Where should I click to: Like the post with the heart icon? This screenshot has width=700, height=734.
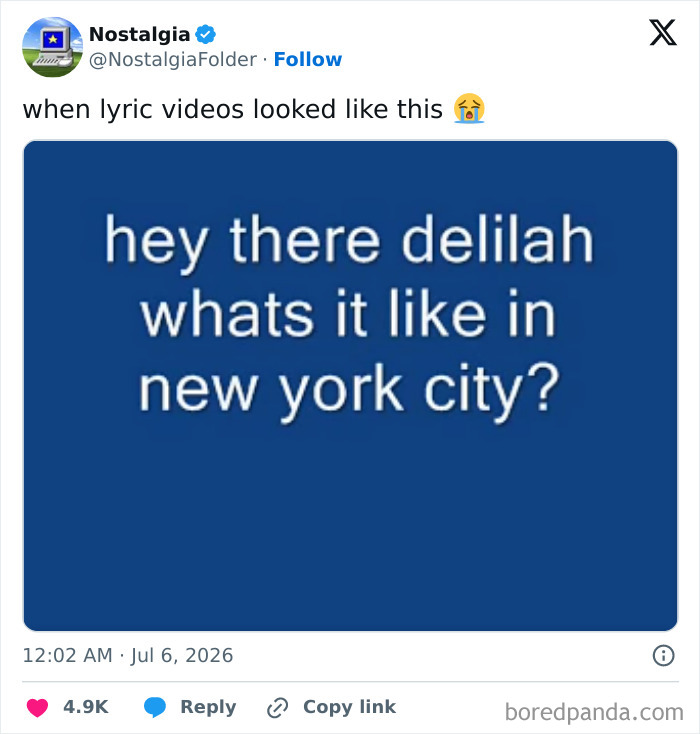click(37, 707)
